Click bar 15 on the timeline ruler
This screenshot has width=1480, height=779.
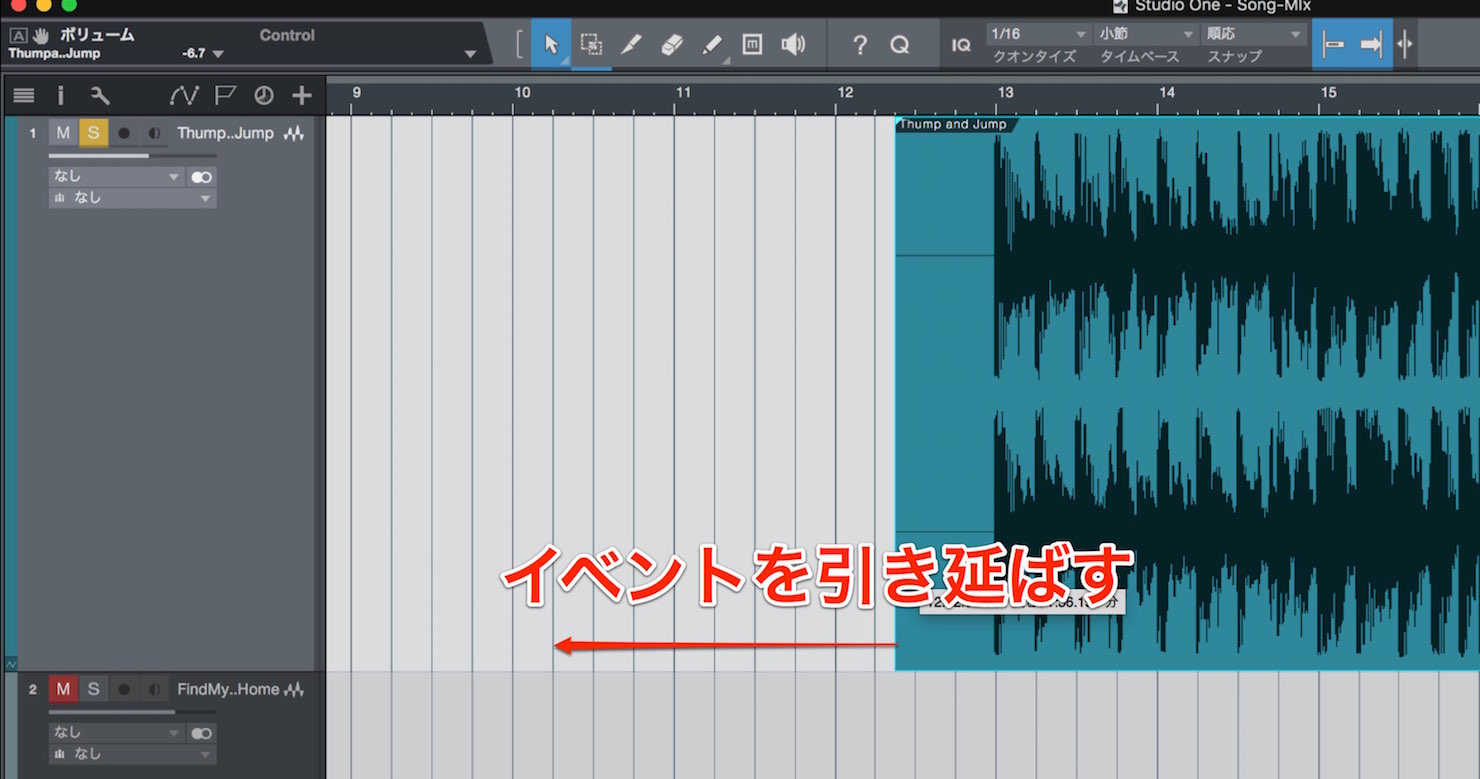click(x=1328, y=93)
